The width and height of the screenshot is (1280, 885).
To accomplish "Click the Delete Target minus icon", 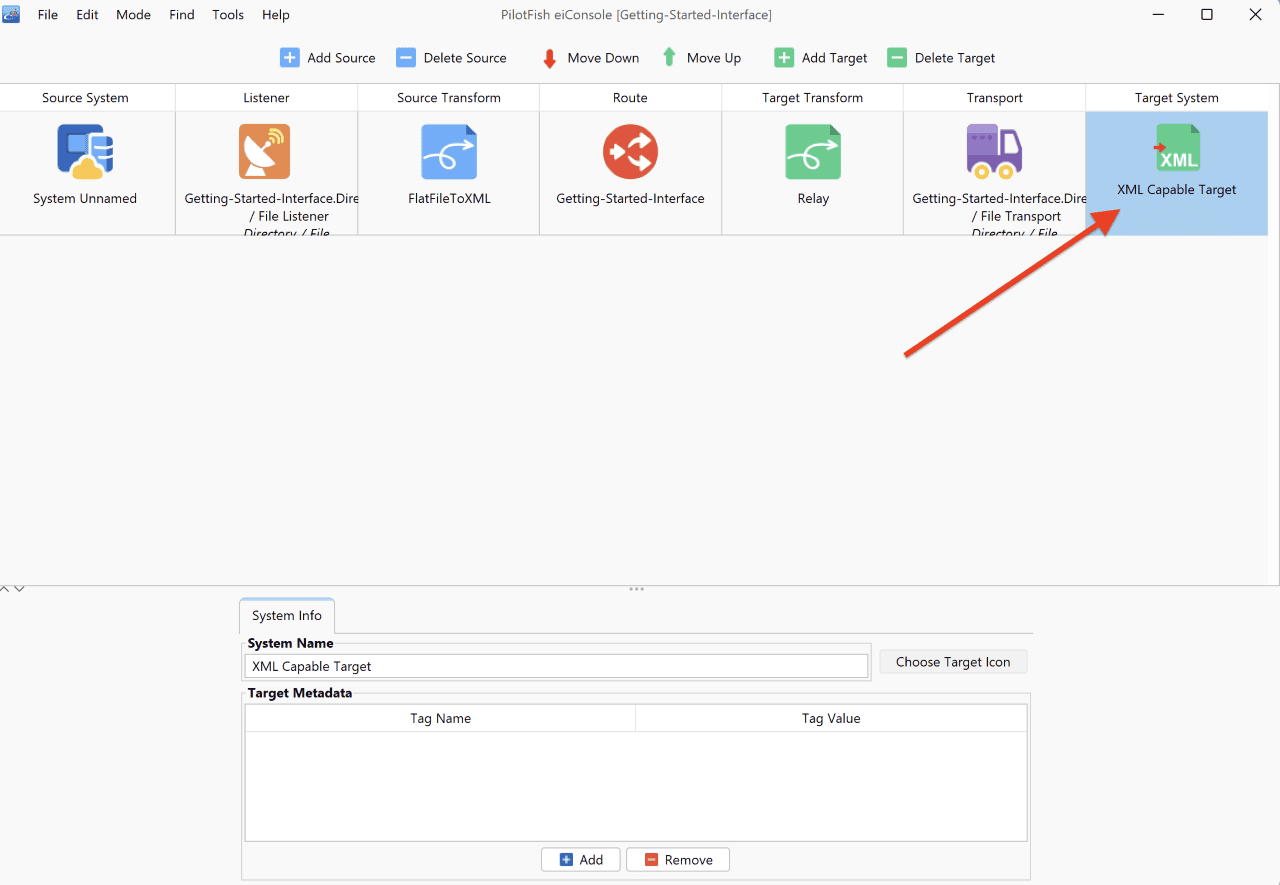I will pyautogui.click(x=897, y=58).
